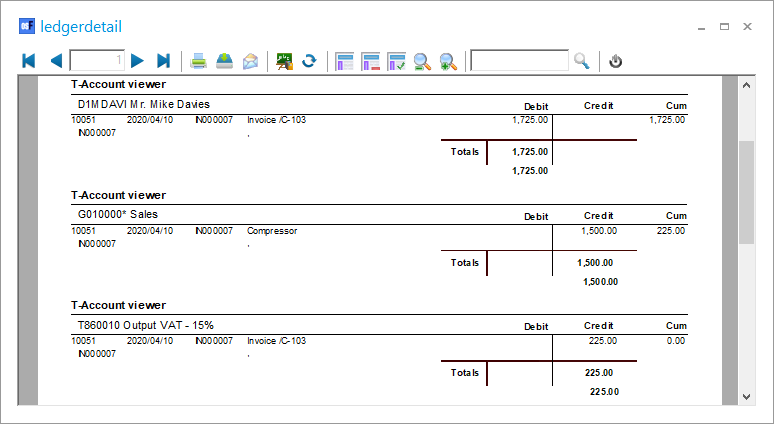Go to previous report page
This screenshot has width=774, height=424.
point(55,61)
